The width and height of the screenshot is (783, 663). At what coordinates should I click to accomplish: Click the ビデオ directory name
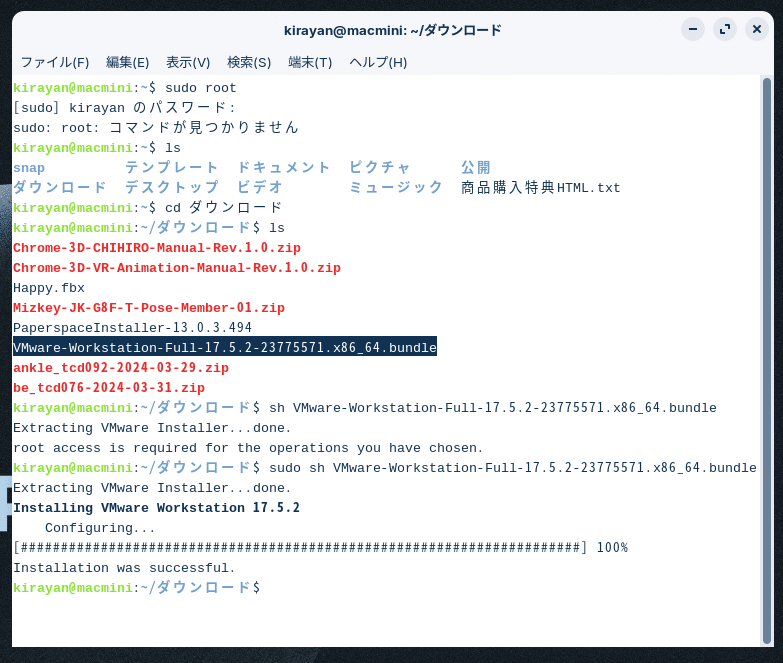[x=260, y=188]
